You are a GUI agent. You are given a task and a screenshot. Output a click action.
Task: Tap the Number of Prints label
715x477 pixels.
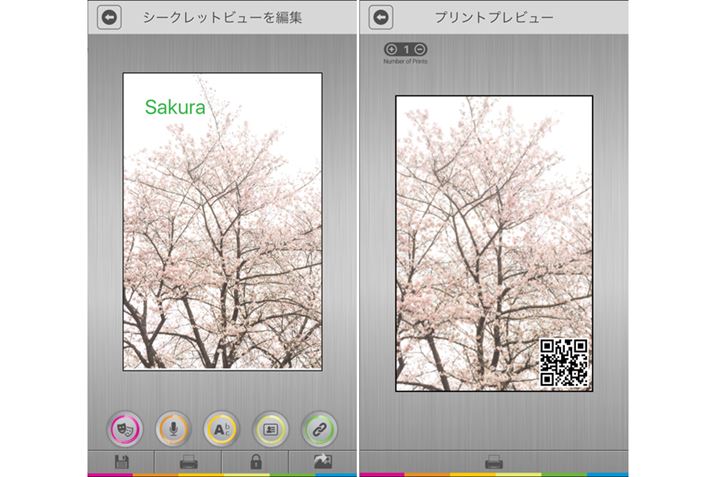405,61
